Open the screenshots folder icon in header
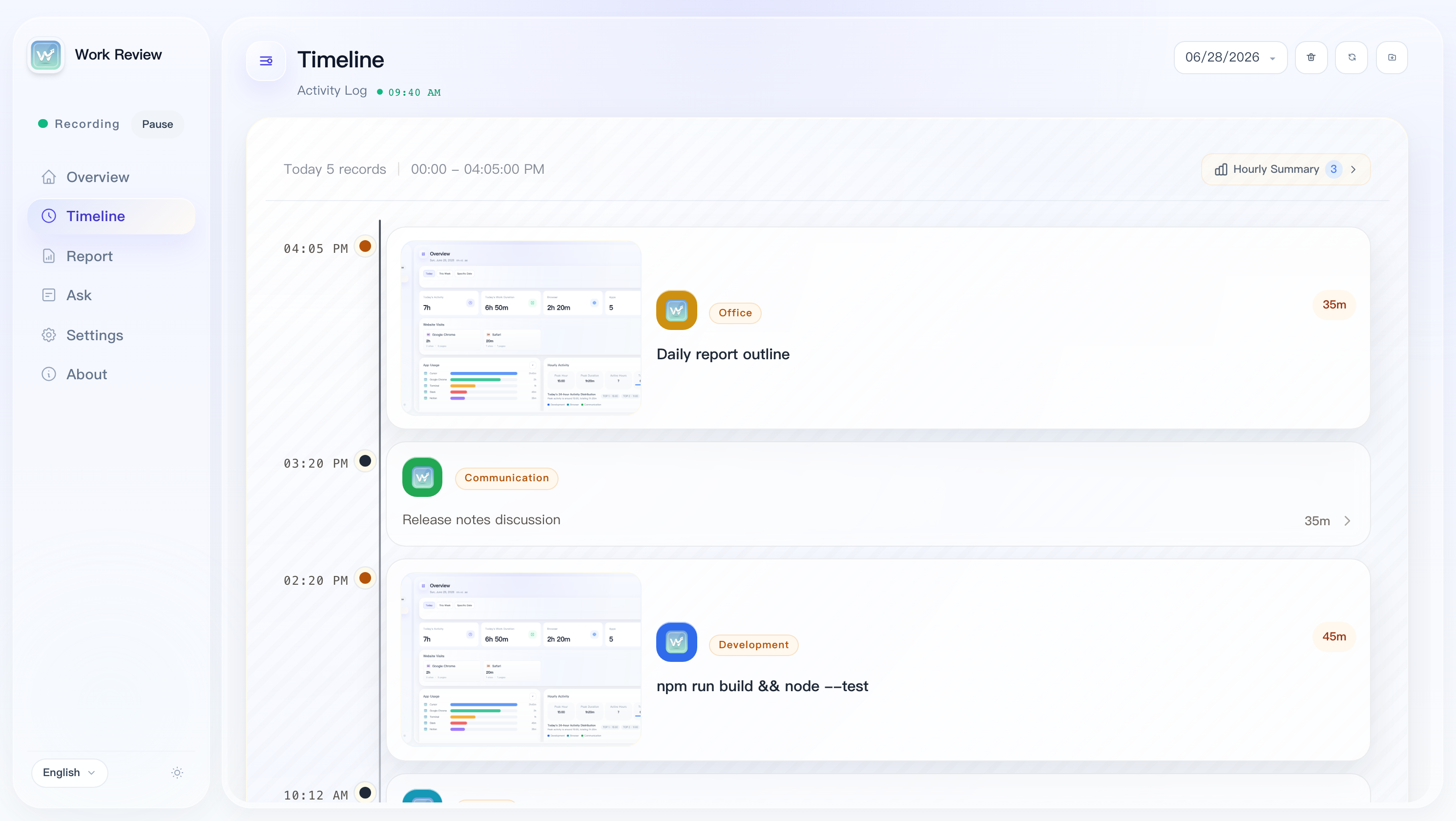Image resolution: width=1456 pixels, height=821 pixels. [x=1392, y=57]
